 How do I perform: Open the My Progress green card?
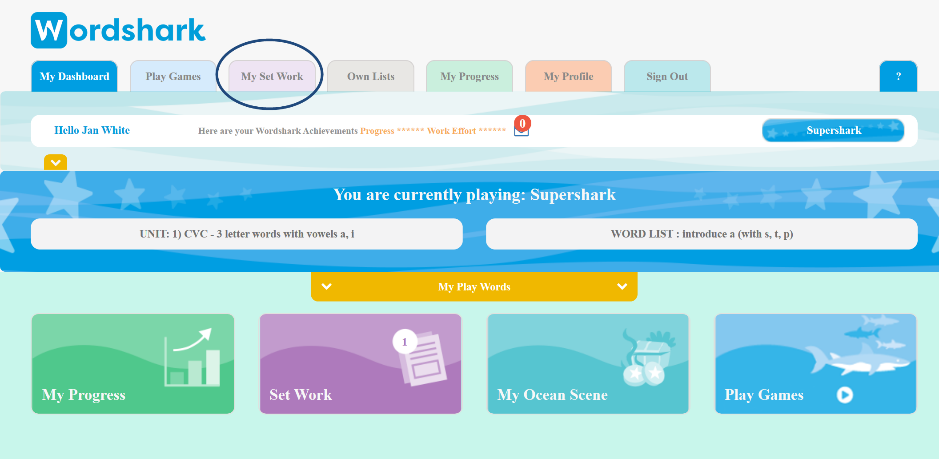click(x=132, y=364)
